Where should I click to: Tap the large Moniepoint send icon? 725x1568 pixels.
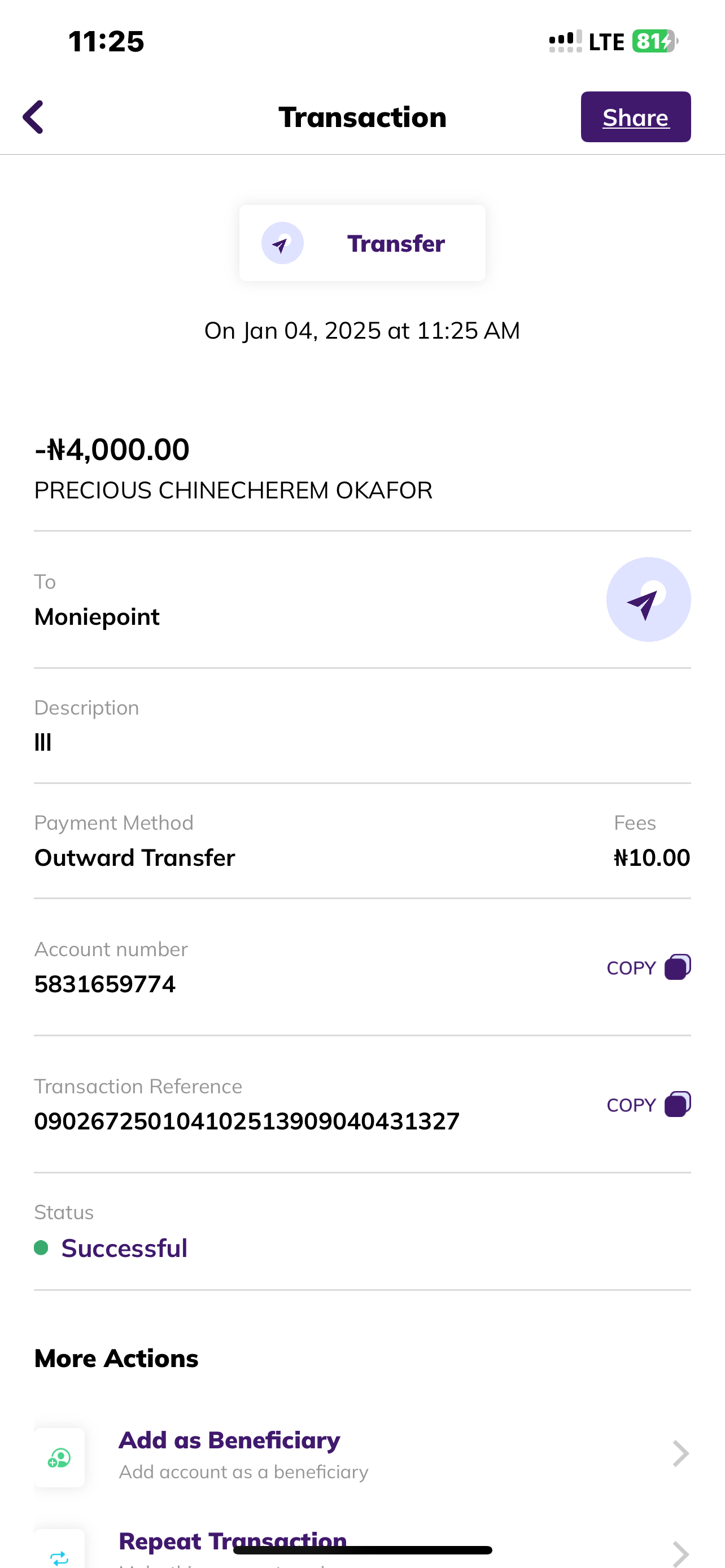tap(648, 599)
